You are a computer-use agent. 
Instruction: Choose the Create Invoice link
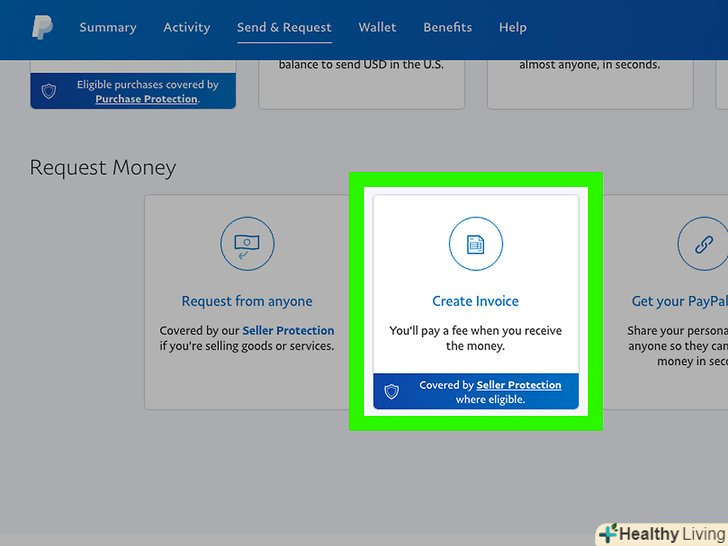click(x=475, y=301)
